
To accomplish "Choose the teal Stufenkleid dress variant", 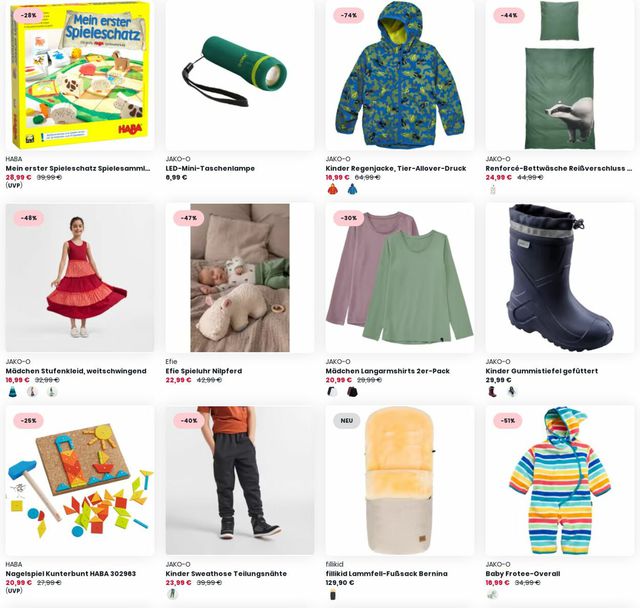I will click(13, 392).
